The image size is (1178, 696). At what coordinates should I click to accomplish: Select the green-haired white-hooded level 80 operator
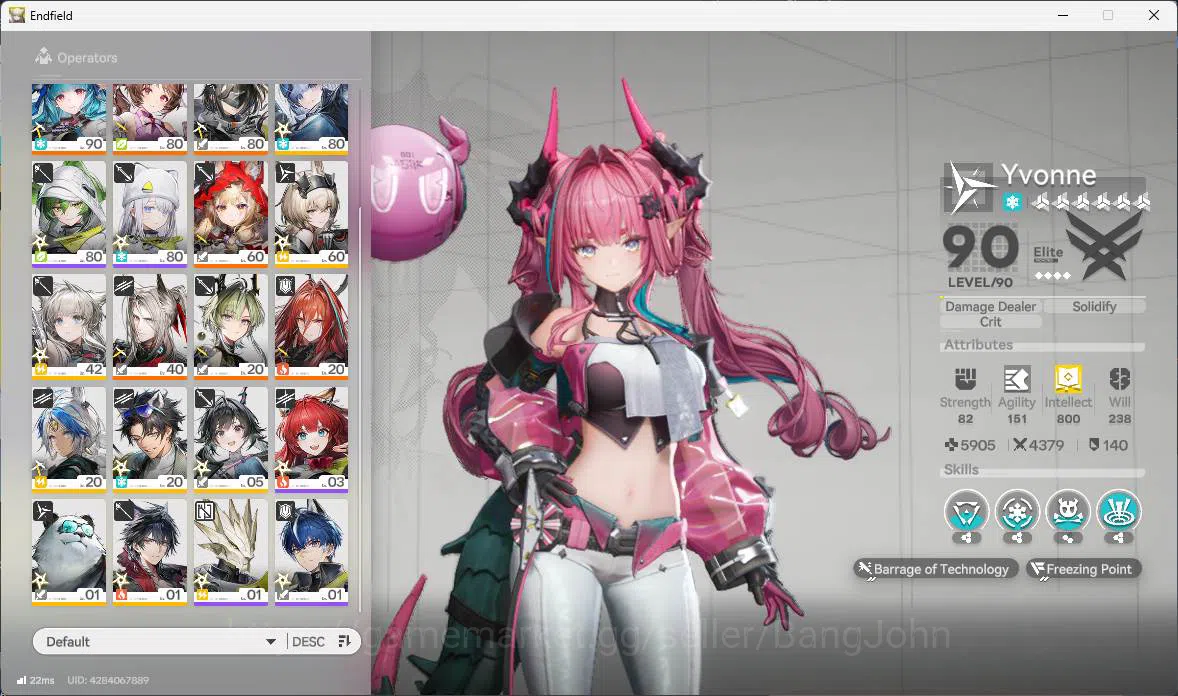(69, 213)
